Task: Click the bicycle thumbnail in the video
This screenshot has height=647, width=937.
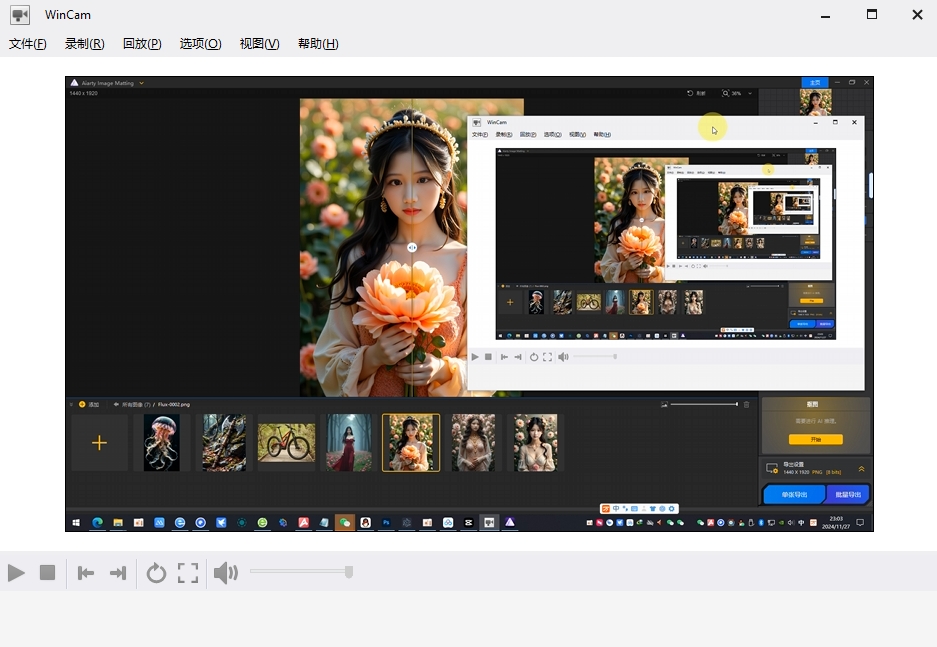Action: [x=286, y=443]
